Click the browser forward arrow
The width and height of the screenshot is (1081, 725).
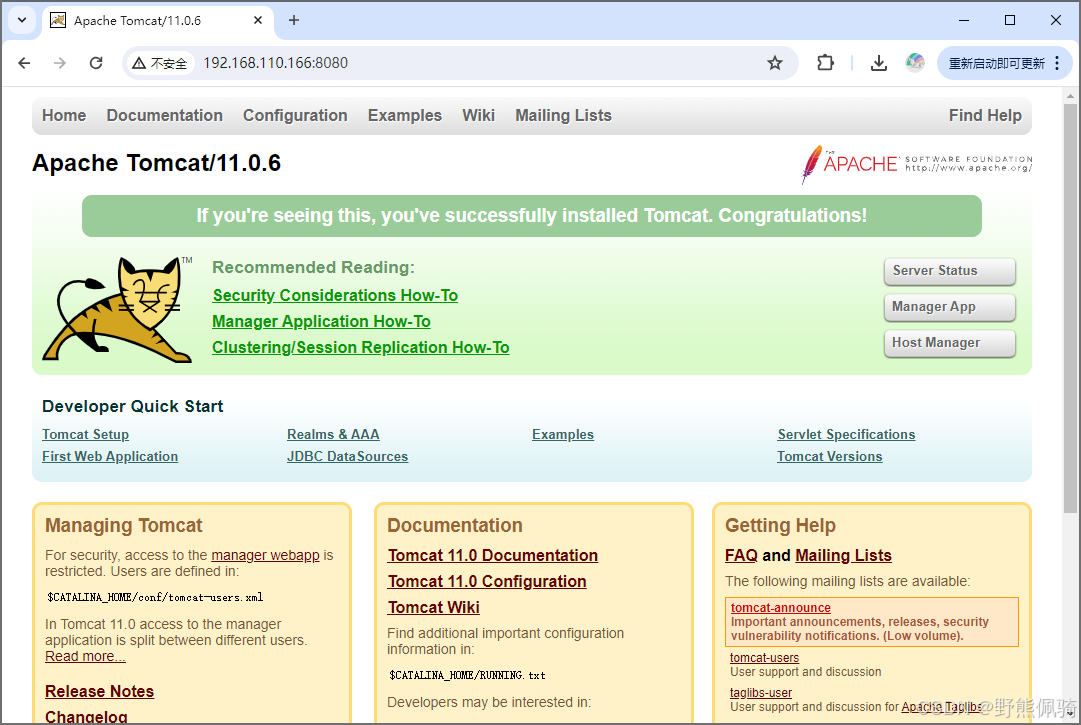pos(60,63)
